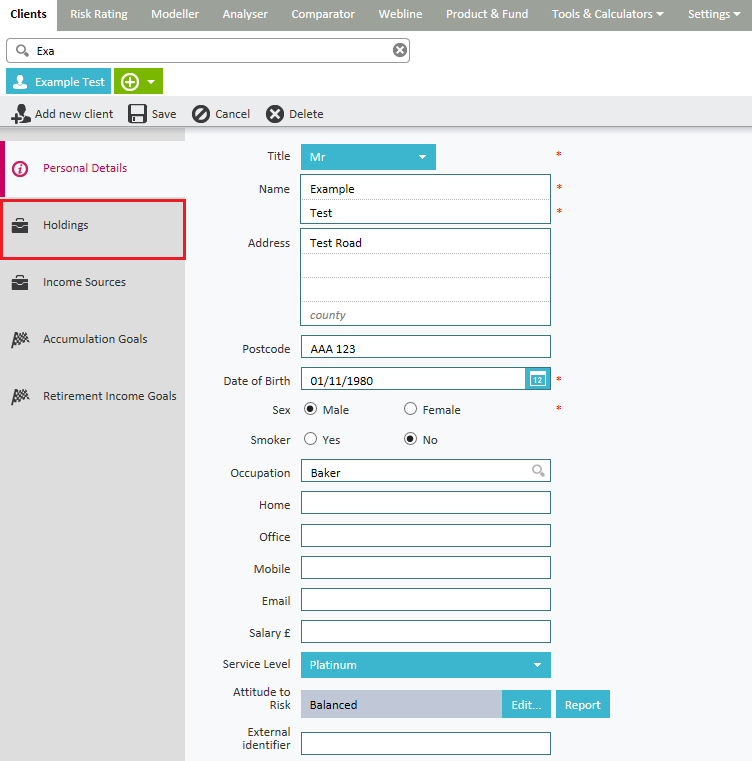Open Accumulation Goals section
The width and height of the screenshot is (752, 761).
(x=92, y=339)
